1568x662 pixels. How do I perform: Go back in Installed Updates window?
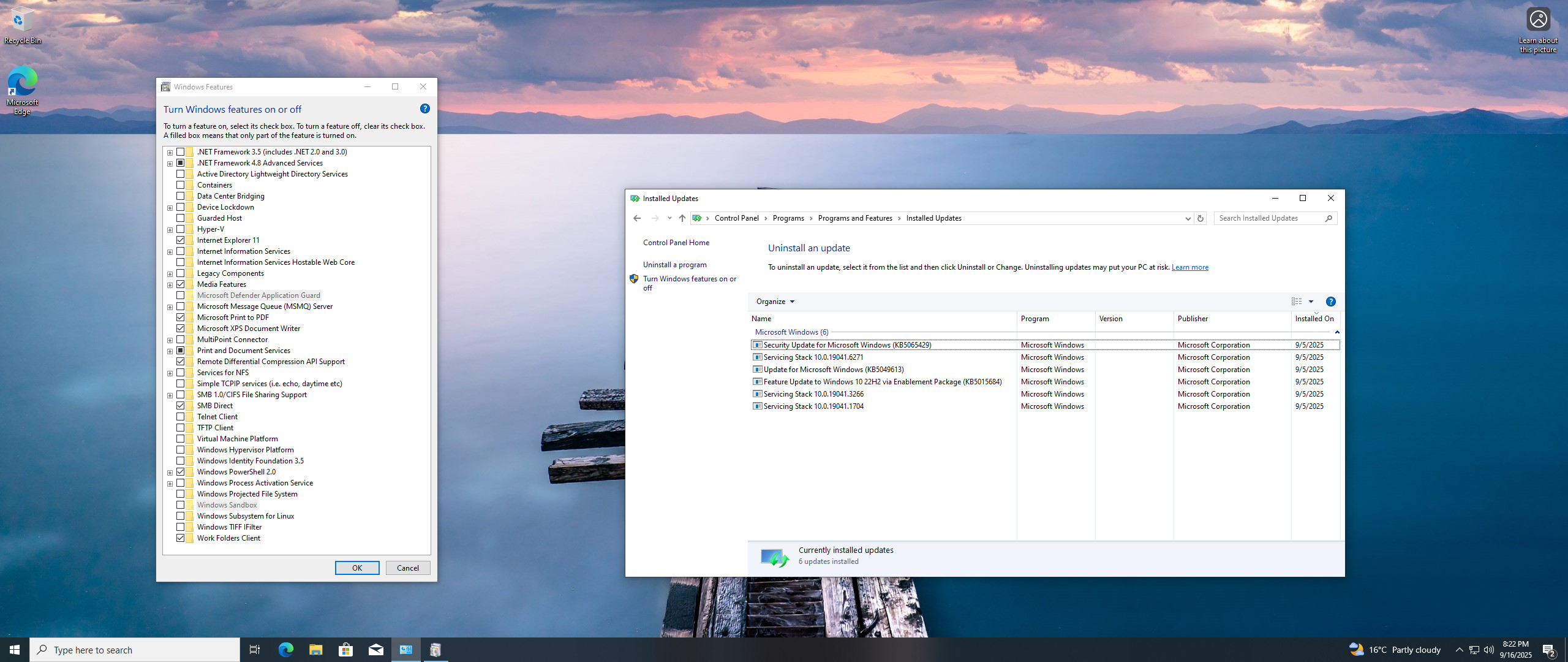(x=637, y=218)
